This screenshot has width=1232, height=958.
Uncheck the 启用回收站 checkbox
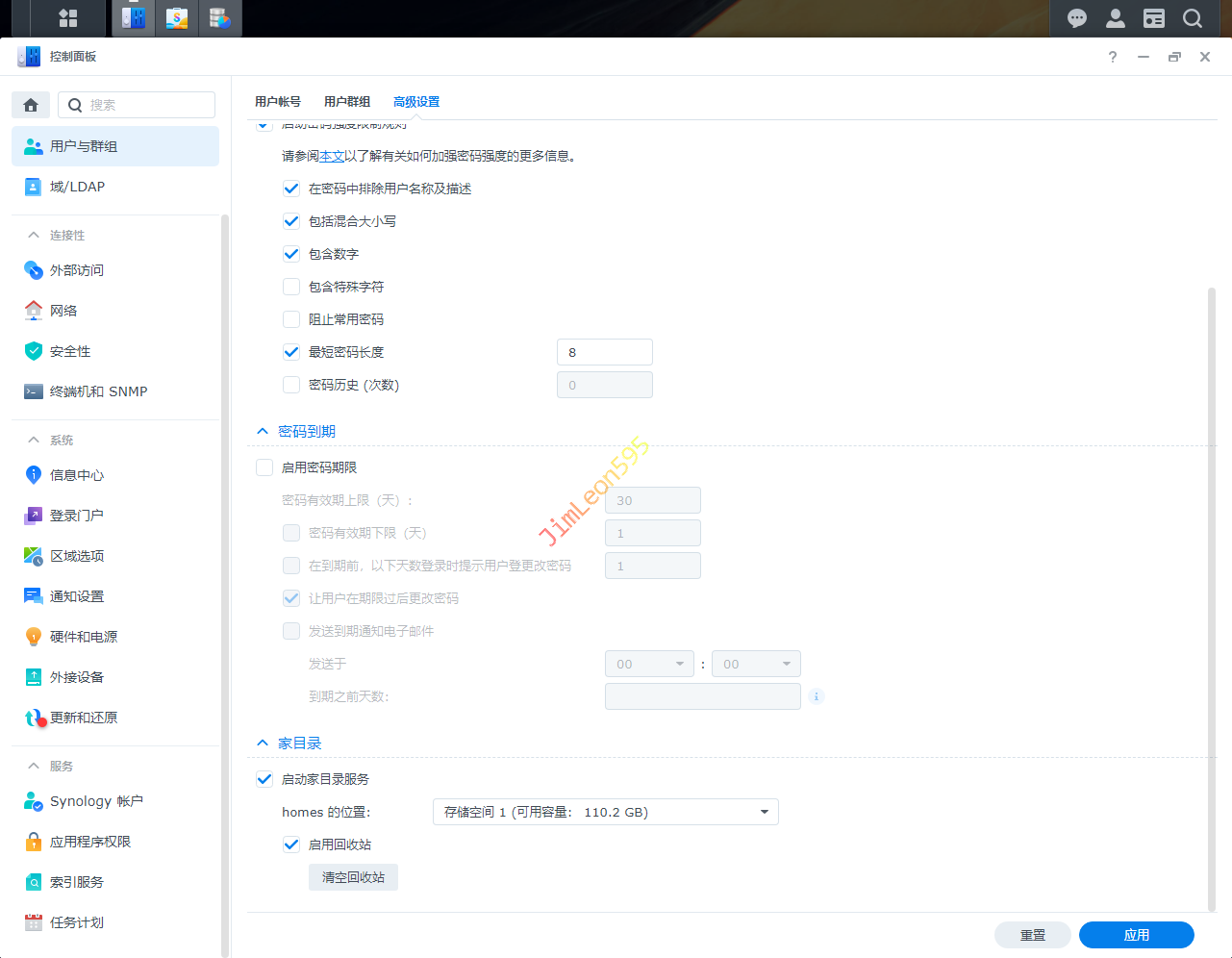click(291, 845)
